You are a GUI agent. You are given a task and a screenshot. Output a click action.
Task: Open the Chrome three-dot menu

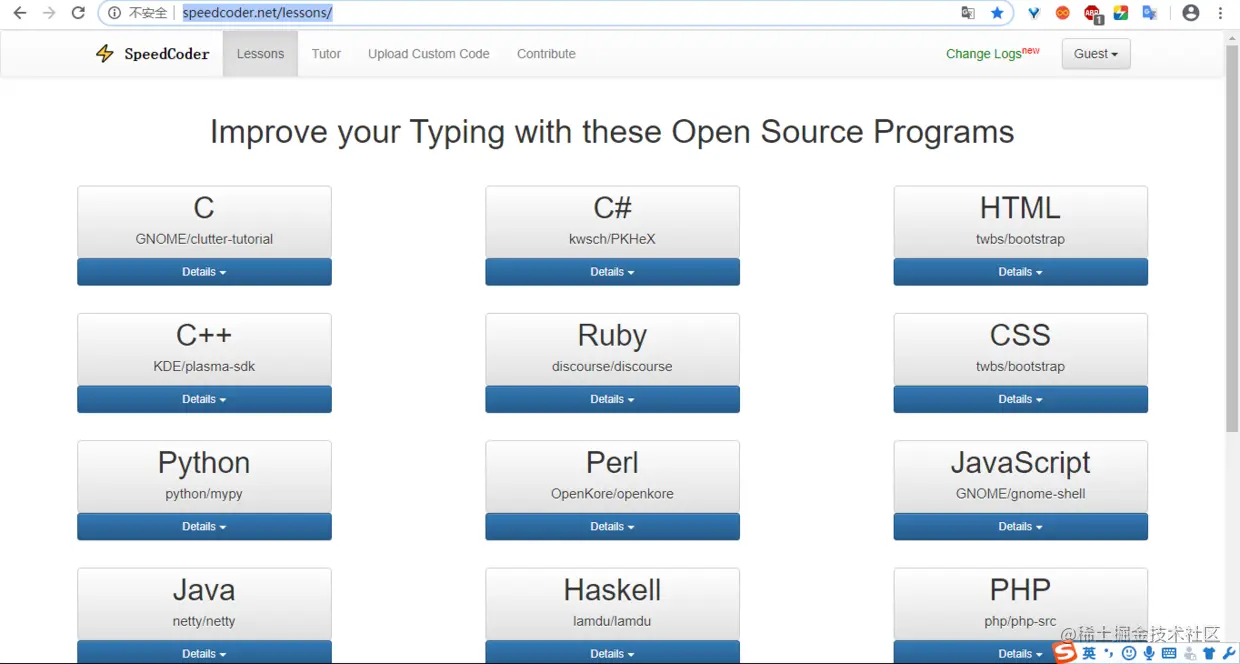point(1220,13)
